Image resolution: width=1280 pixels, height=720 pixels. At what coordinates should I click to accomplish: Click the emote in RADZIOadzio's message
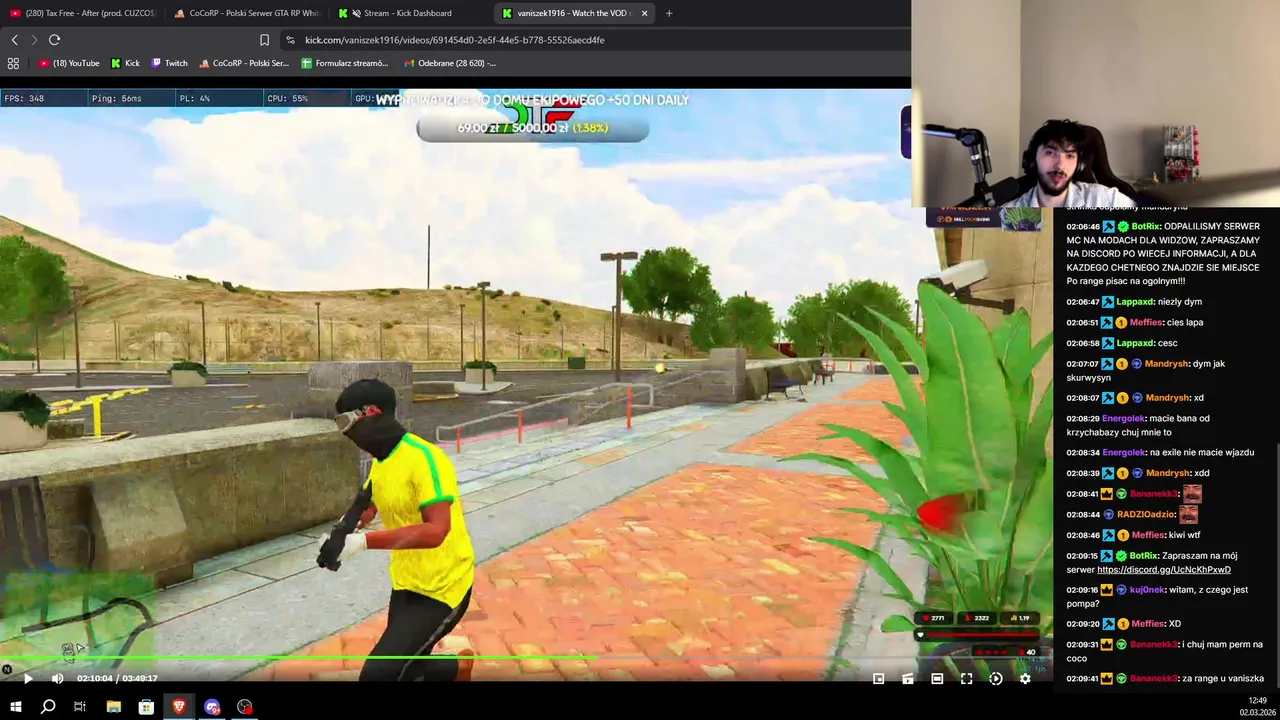(1189, 514)
